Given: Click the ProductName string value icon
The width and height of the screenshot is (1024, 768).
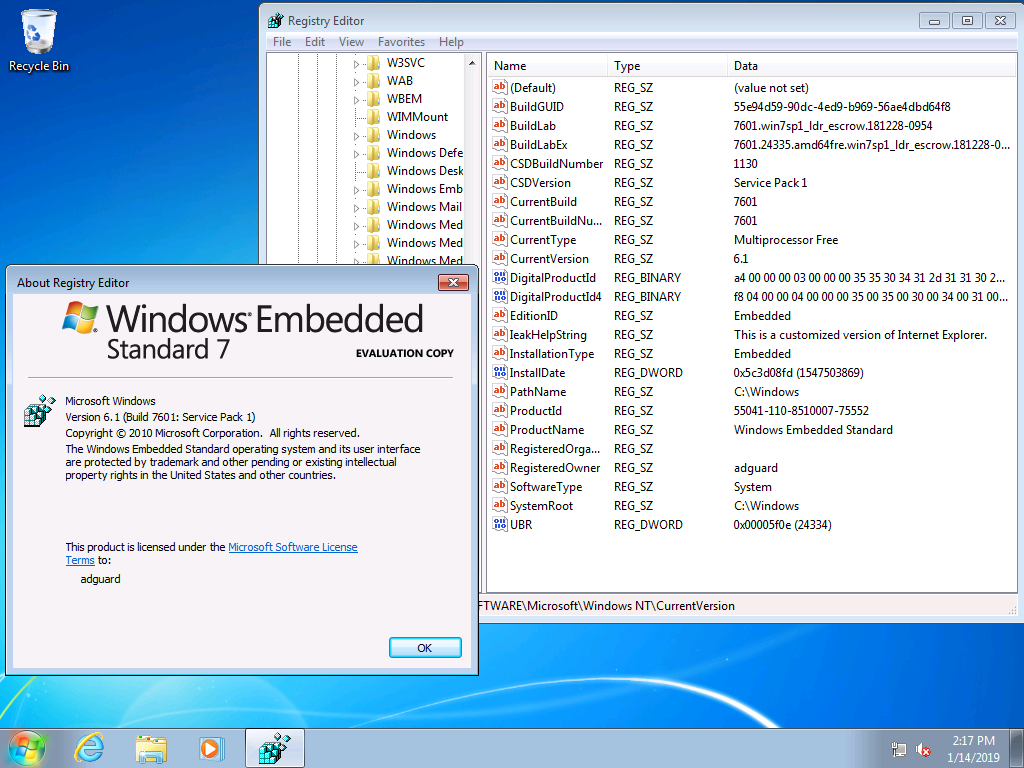Looking at the screenshot, I should (x=500, y=430).
